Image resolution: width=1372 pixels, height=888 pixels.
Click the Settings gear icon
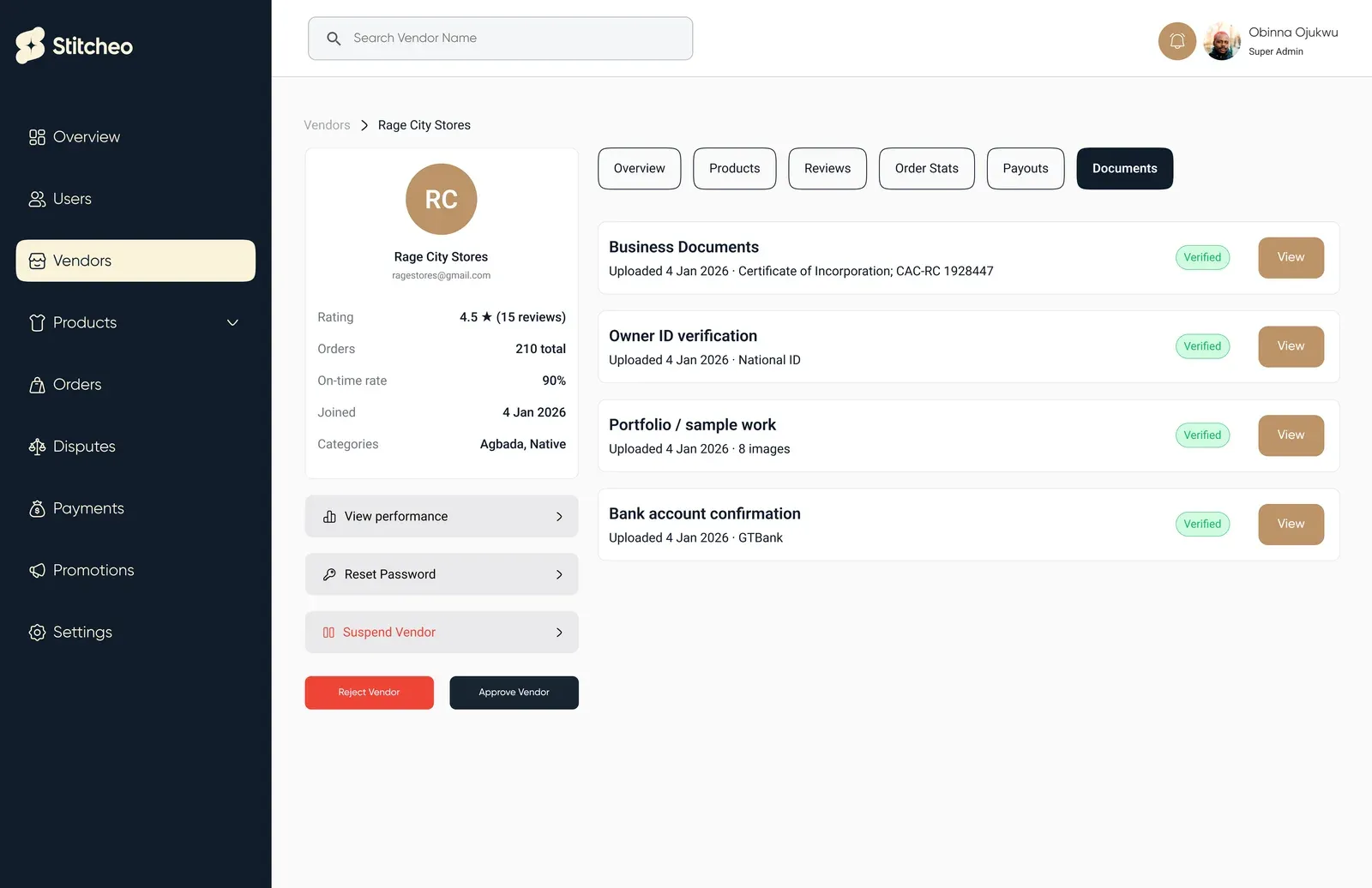point(37,633)
